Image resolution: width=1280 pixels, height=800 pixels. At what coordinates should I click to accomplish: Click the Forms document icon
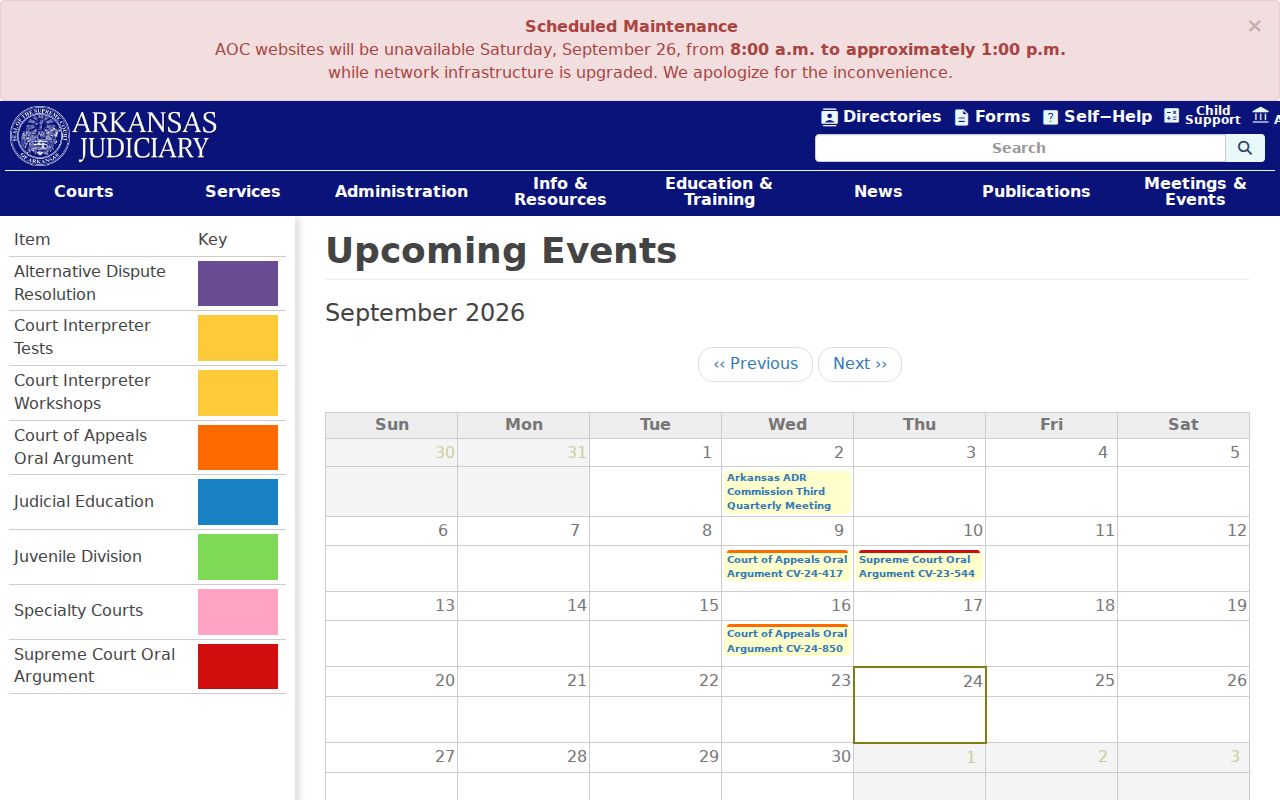coord(961,117)
